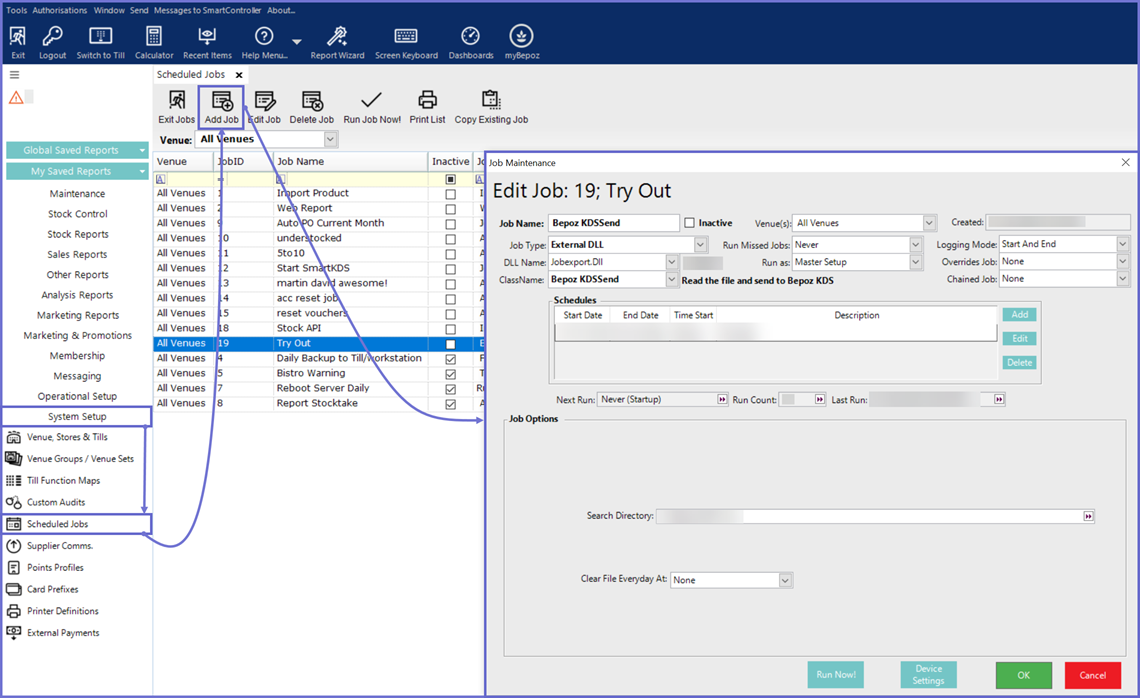Click the Run Now! button
The height and width of the screenshot is (698, 1140).
835,675
